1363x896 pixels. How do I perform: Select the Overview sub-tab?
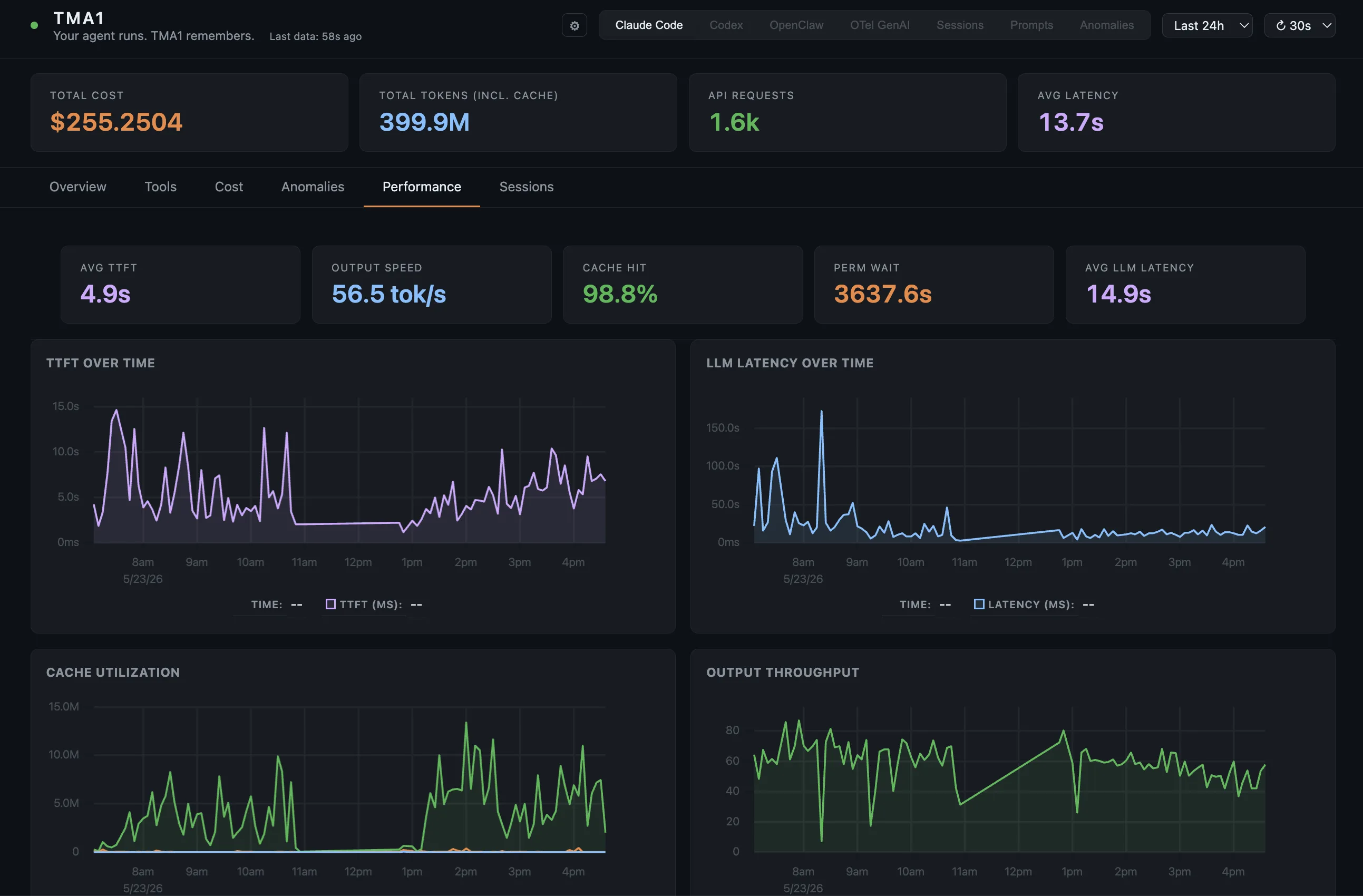[78, 187]
